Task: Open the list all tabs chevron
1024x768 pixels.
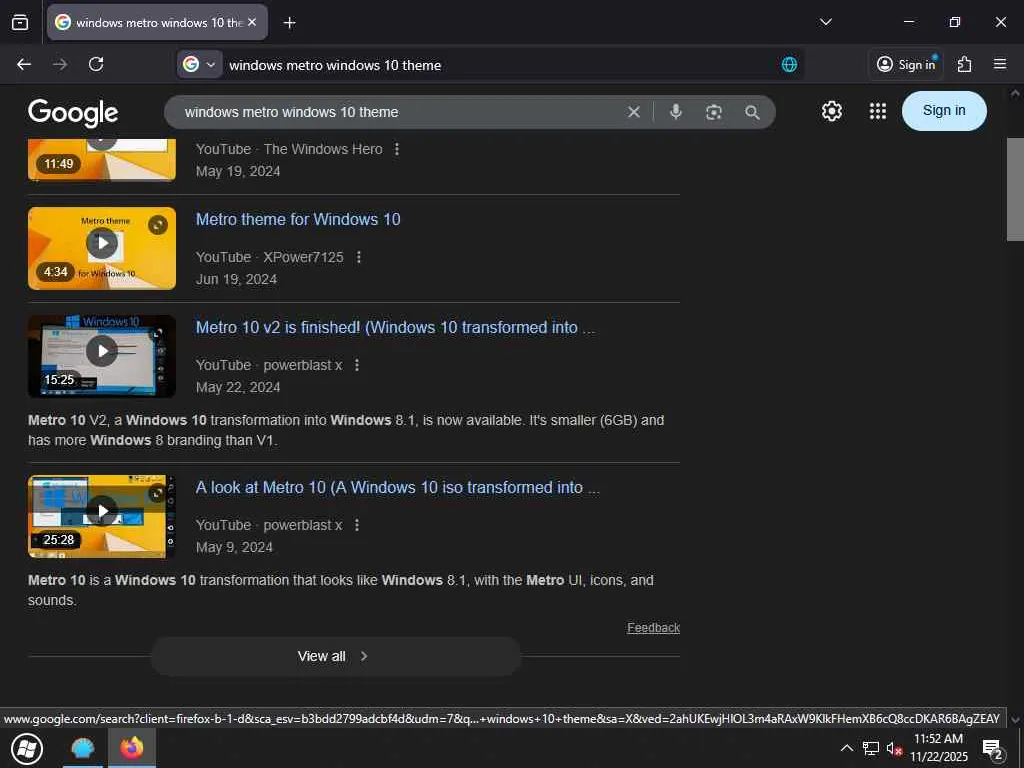Action: (x=825, y=22)
